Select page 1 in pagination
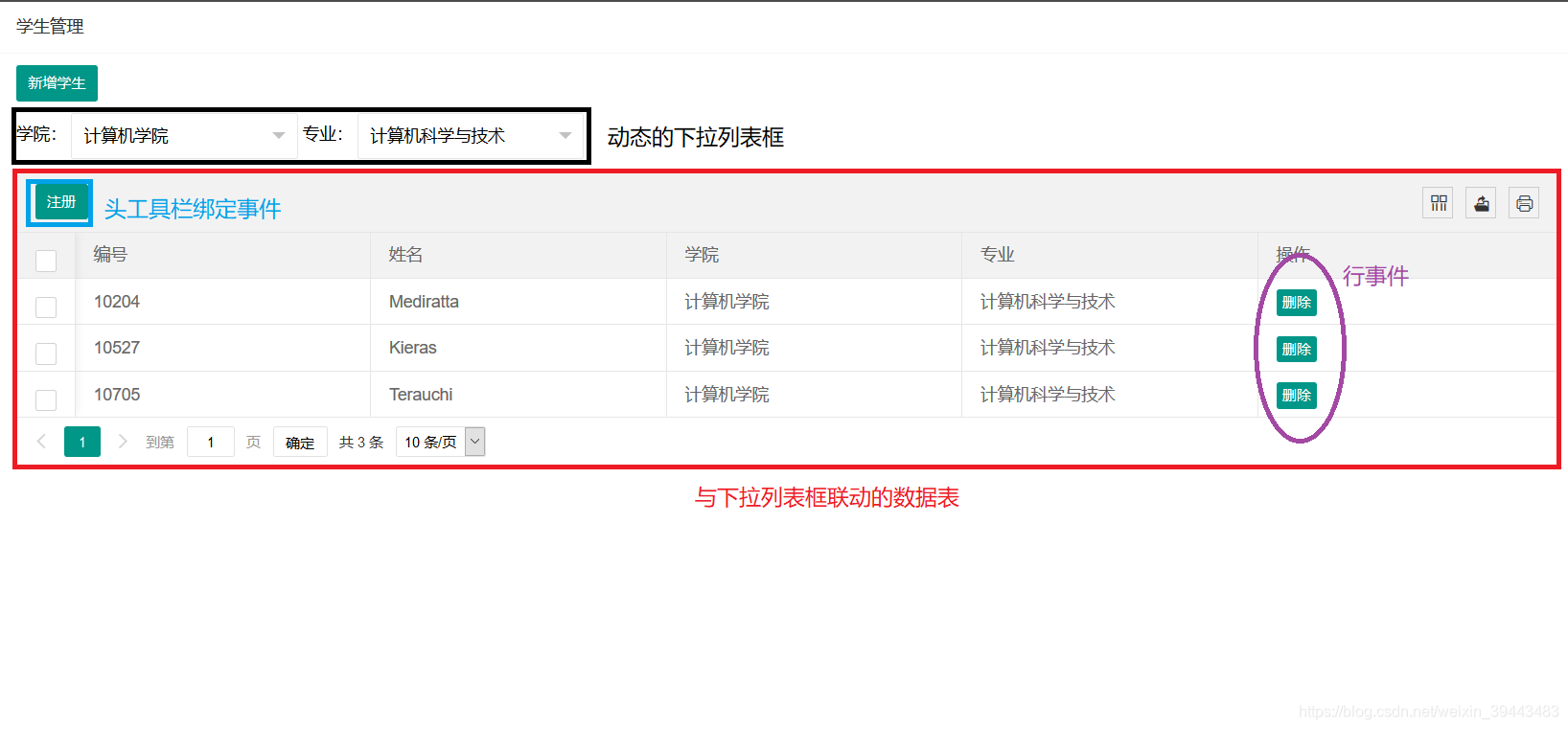1568x729 pixels. tap(82, 442)
